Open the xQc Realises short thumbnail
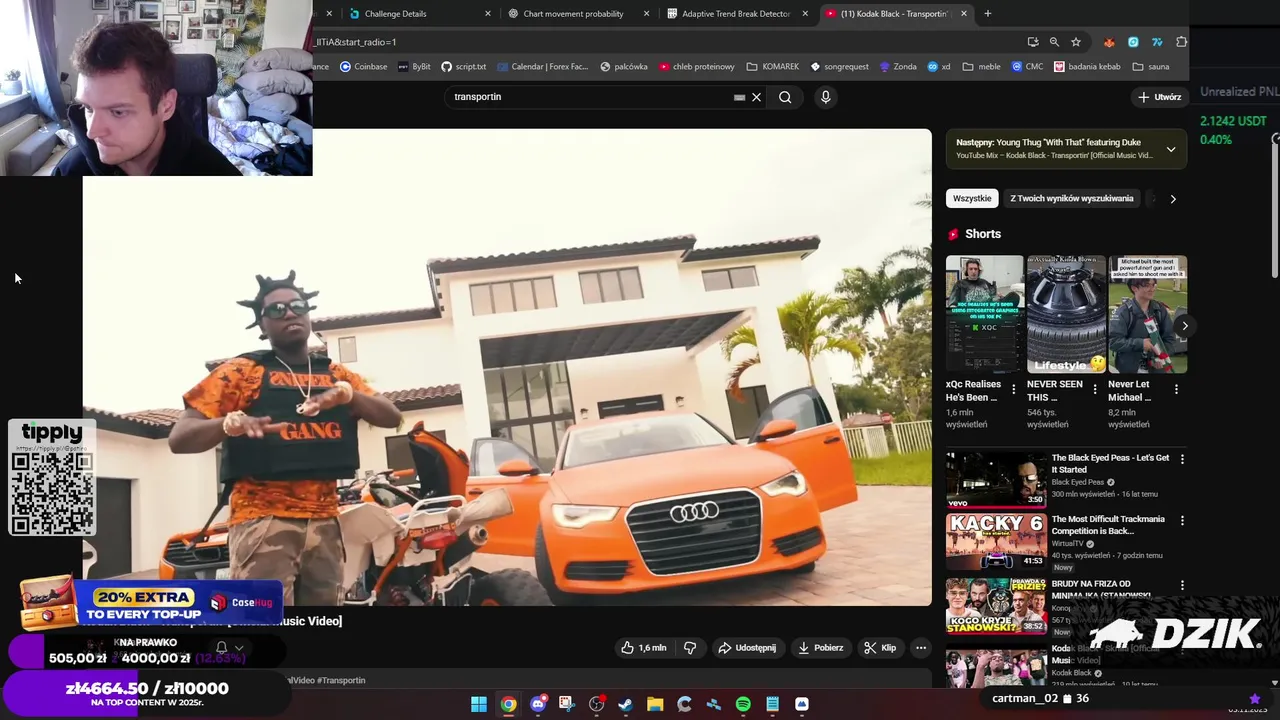 pyautogui.click(x=985, y=314)
